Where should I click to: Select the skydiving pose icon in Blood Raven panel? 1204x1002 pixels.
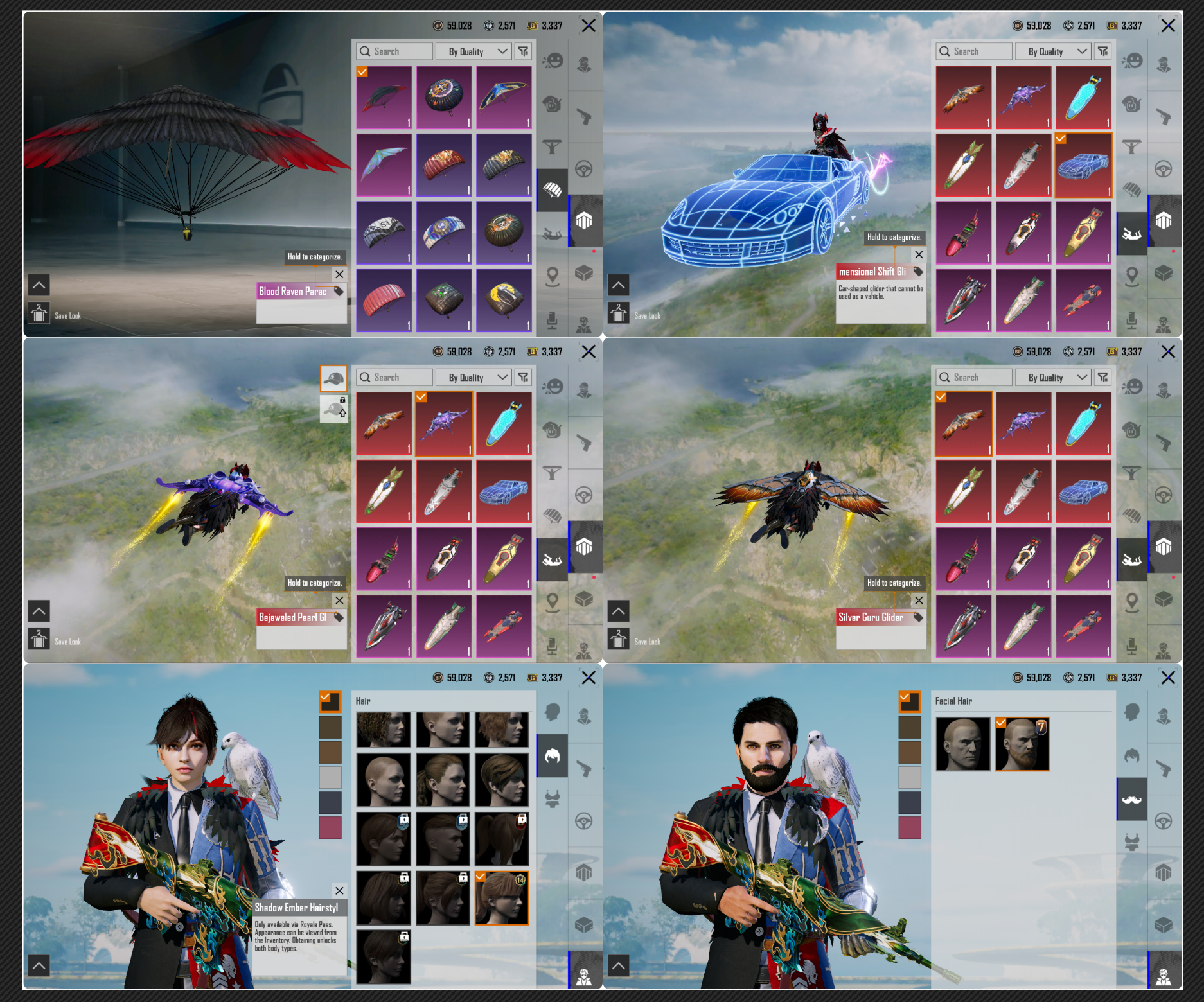click(x=553, y=234)
